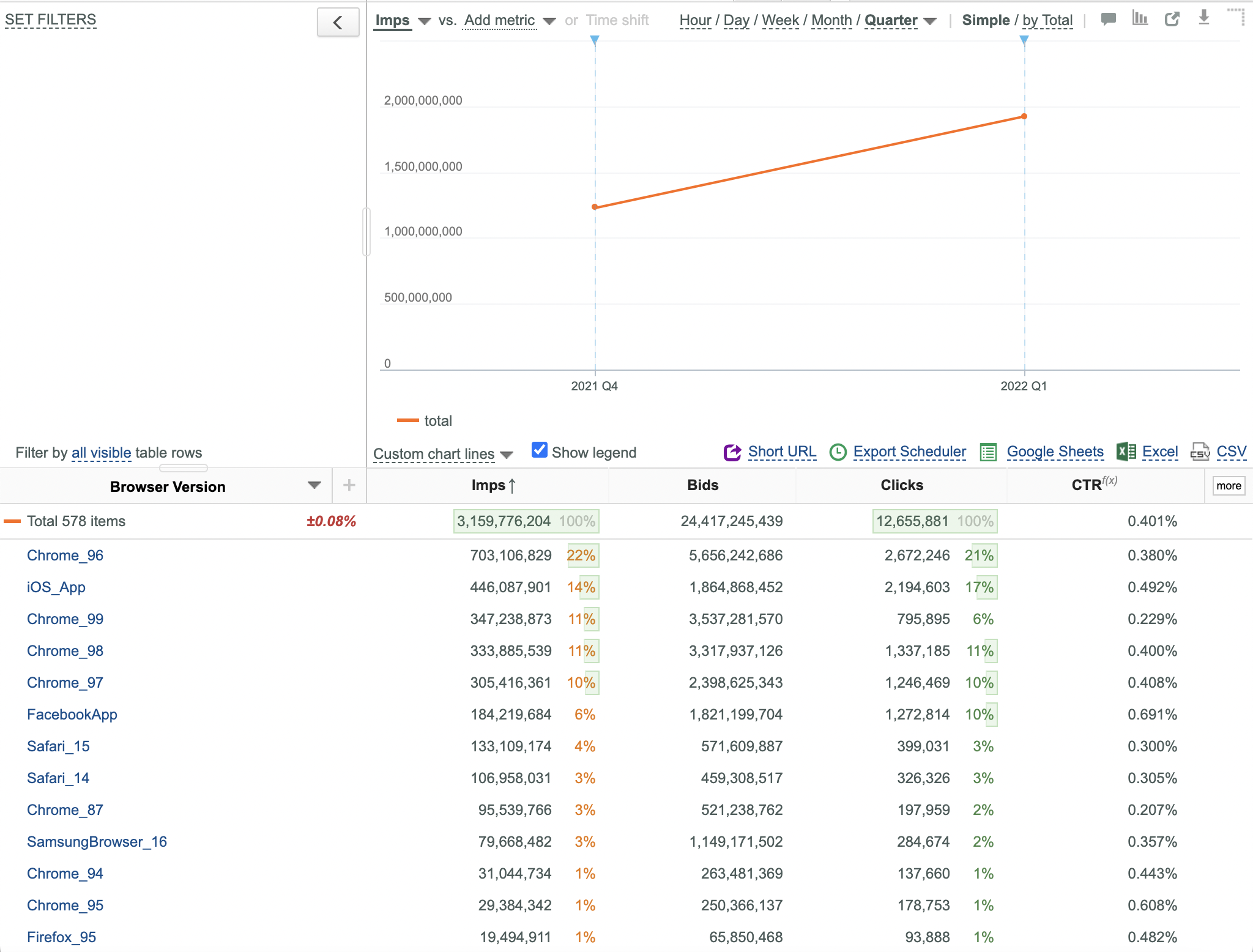Image resolution: width=1253 pixels, height=952 pixels.
Task: Uncheck the Show legend checkbox
Action: [540, 450]
